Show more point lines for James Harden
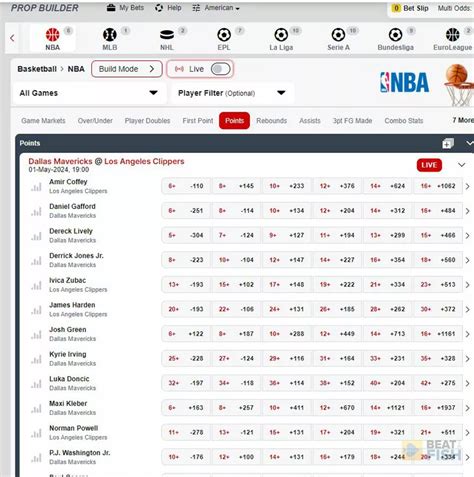The height and width of the screenshot is (477, 474). 467,309
